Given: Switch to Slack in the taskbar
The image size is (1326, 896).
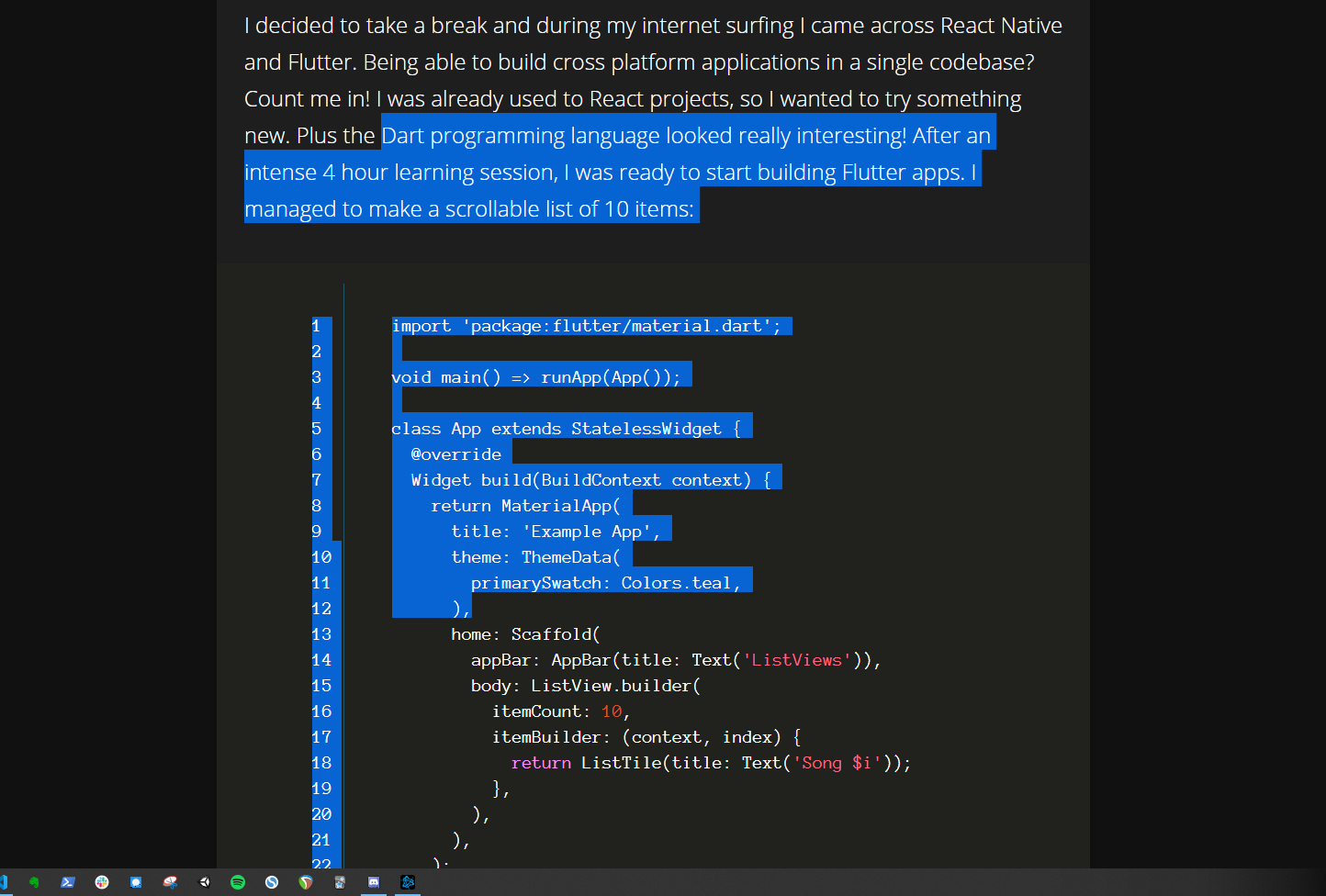Looking at the screenshot, I should point(102,882).
